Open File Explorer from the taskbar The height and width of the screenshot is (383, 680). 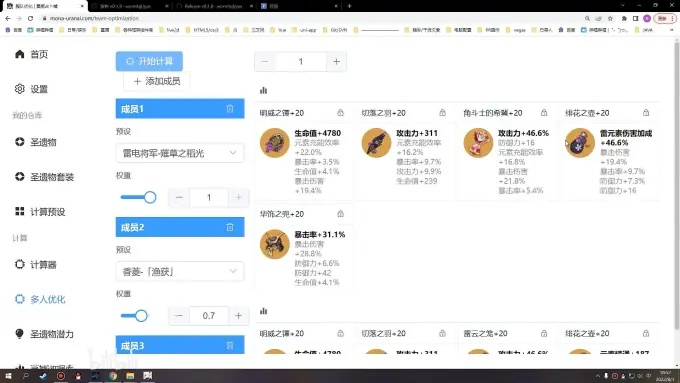130,376
